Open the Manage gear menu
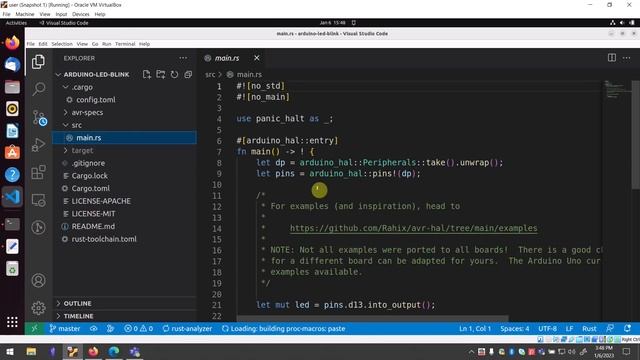Screen dimensions: 640x360 click(38, 308)
